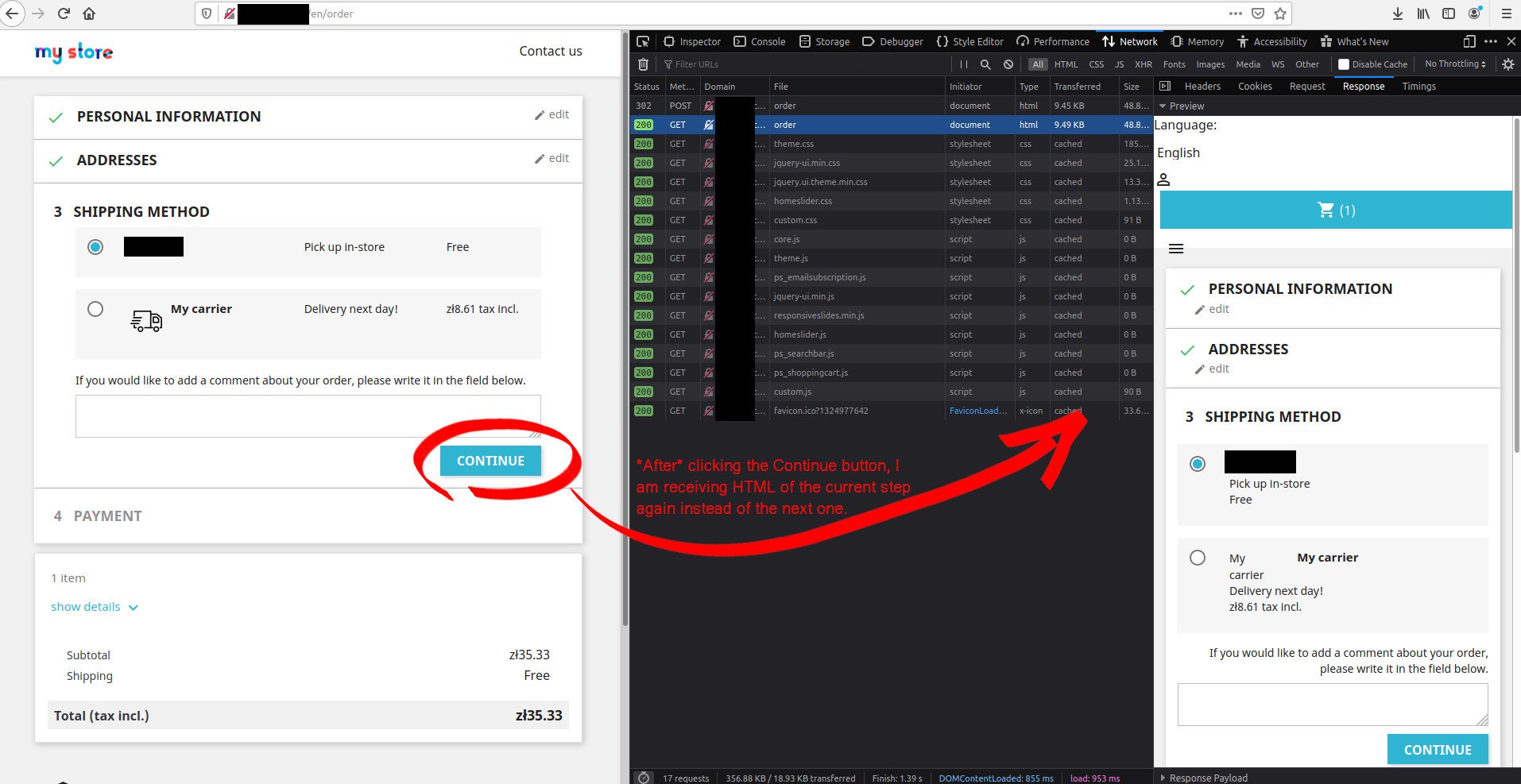Clear network log with trash icon
This screenshot has height=784, width=1521.
[644, 64]
